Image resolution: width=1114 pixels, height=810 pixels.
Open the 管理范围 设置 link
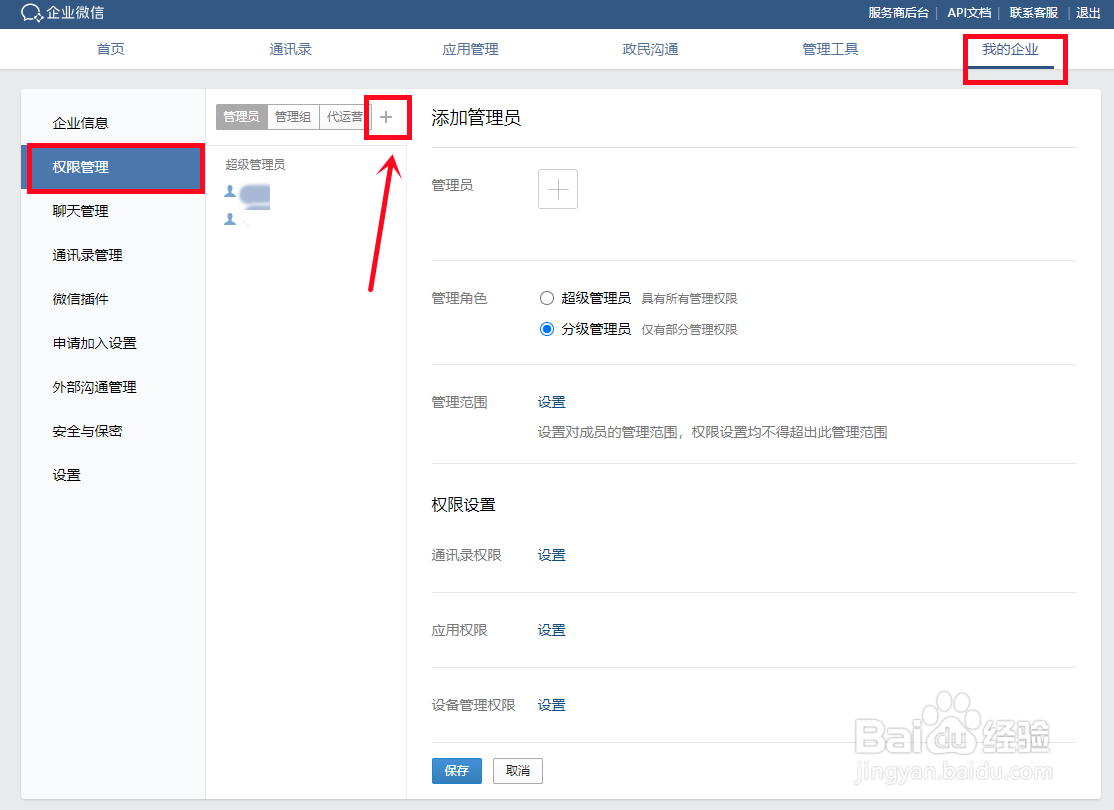551,401
